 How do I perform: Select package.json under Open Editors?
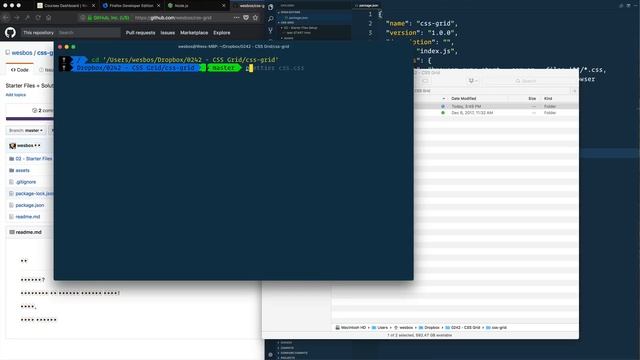pyautogui.click(x=298, y=18)
